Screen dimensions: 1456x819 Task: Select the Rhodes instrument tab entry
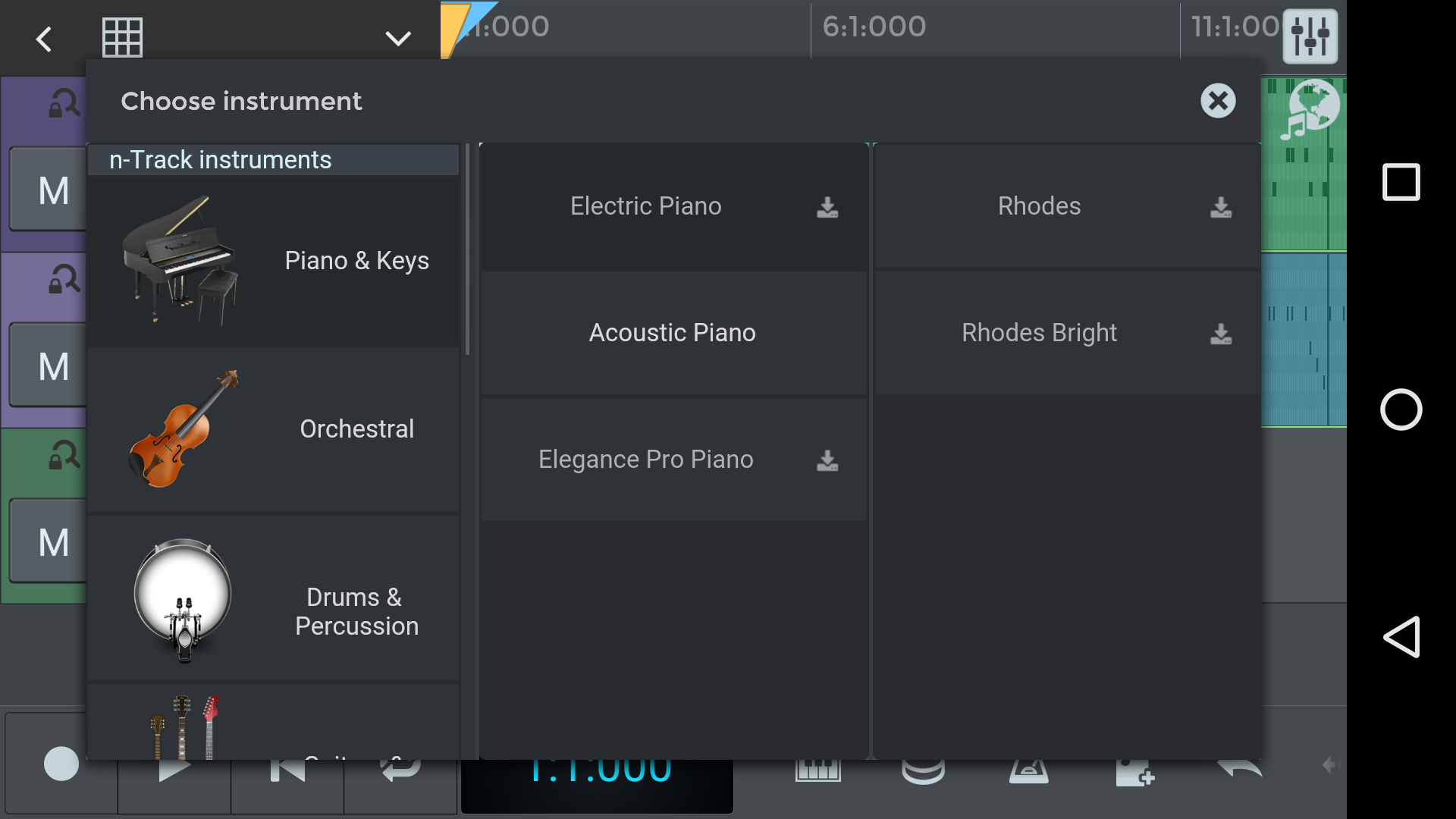(1039, 205)
